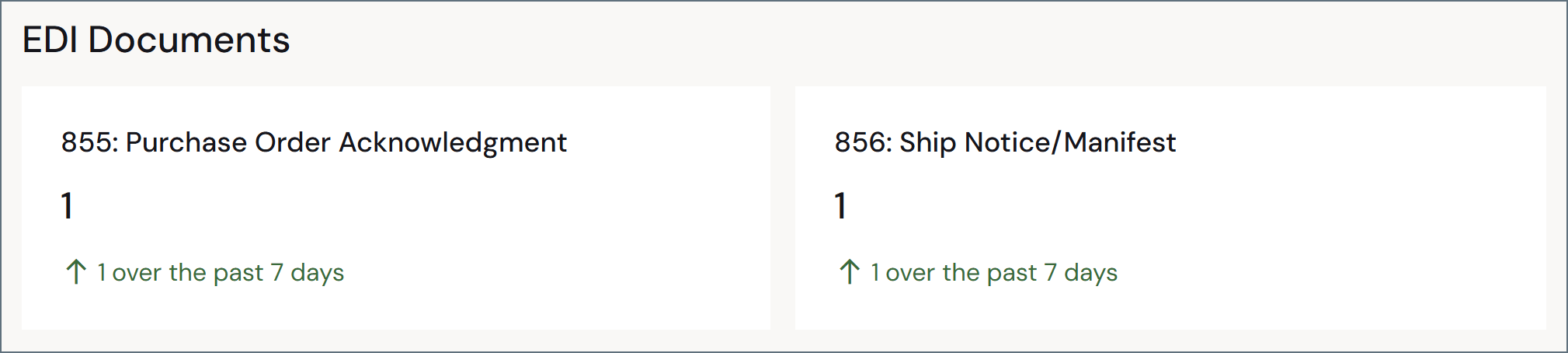Screen dimensions: 1568x353
Task: Click "7 days" in the 856 trend line
Action: point(1081,273)
